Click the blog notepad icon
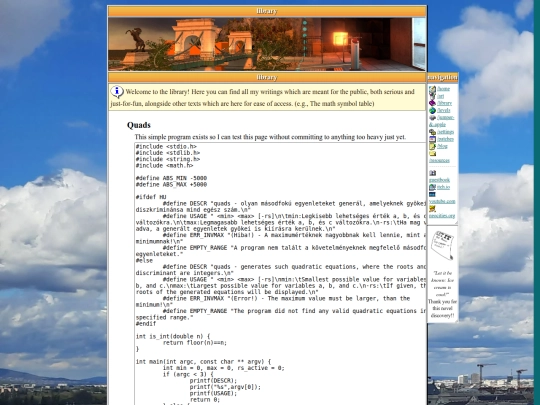Screen dimensions: 540x405 tap(432, 146)
